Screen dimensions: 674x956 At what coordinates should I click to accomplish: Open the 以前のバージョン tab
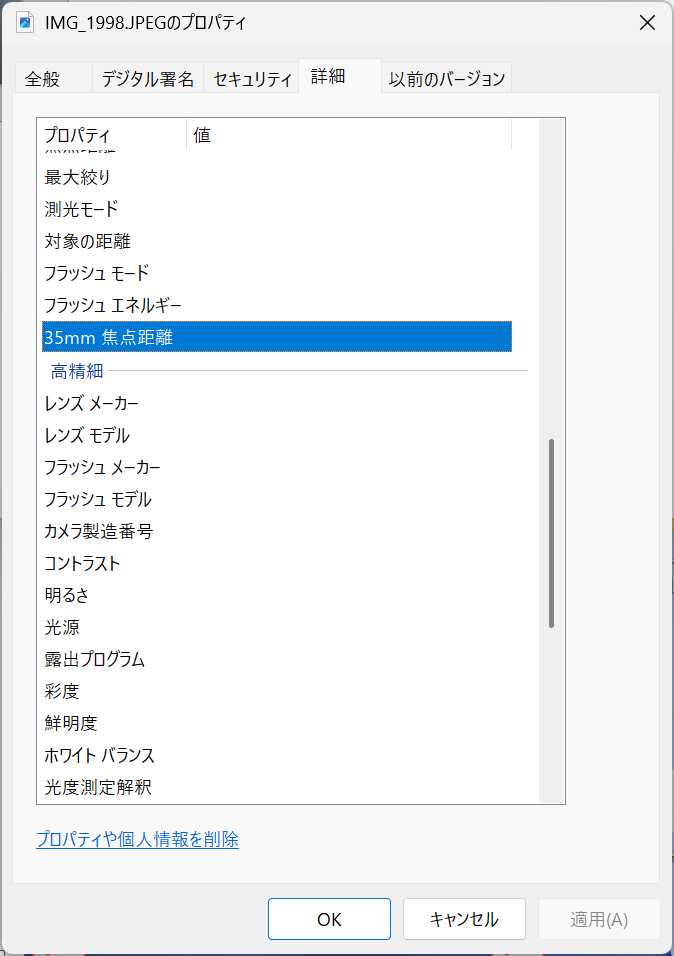point(448,78)
